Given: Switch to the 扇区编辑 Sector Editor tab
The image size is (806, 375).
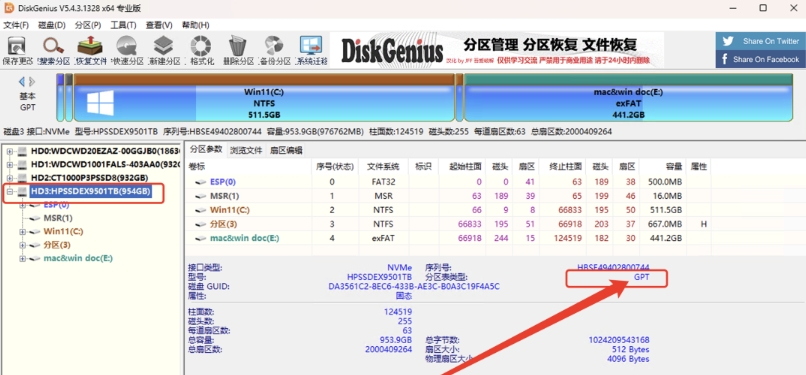Looking at the screenshot, I should coord(286,151).
